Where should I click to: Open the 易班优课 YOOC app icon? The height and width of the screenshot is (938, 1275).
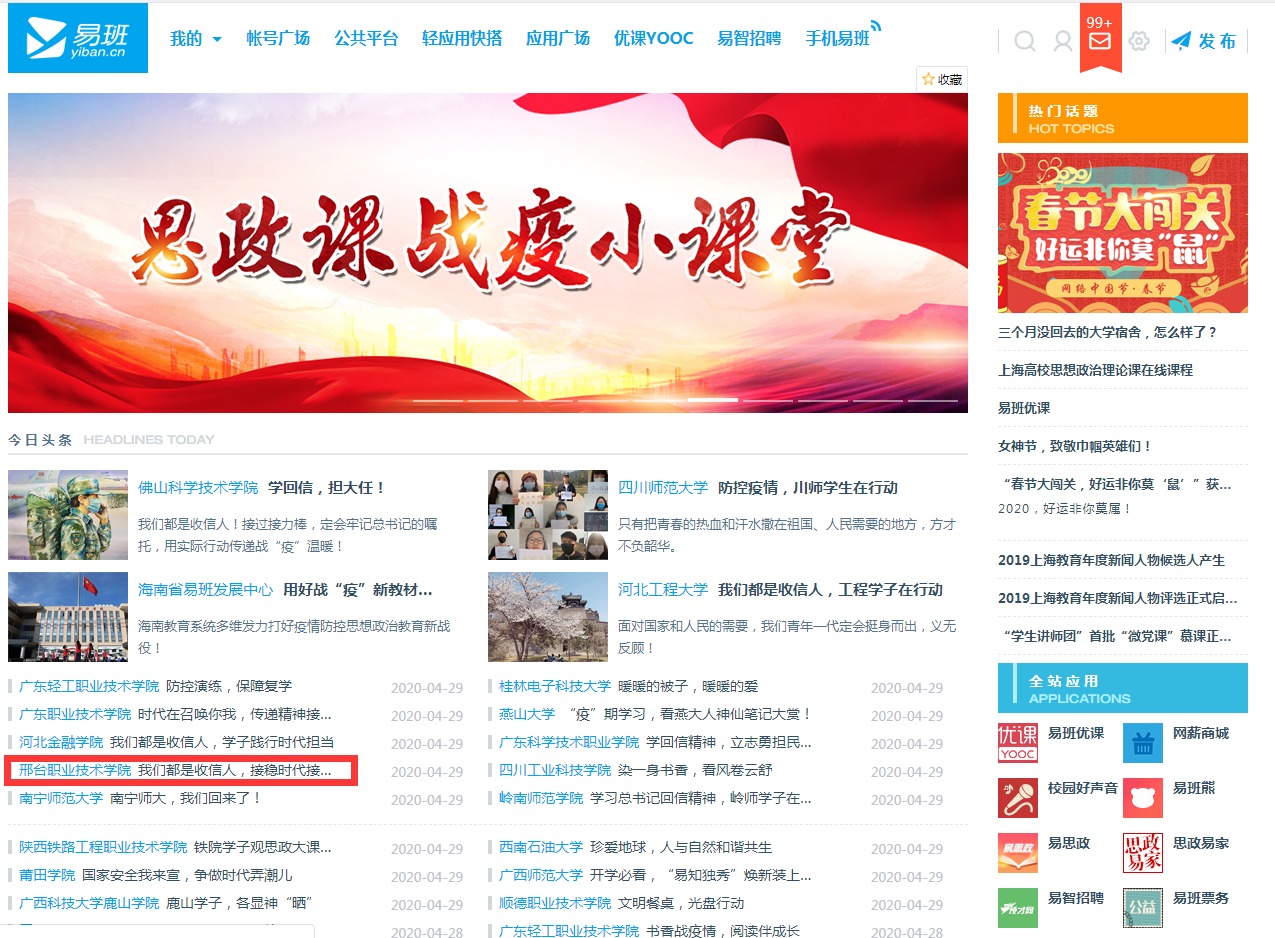[x=1017, y=743]
